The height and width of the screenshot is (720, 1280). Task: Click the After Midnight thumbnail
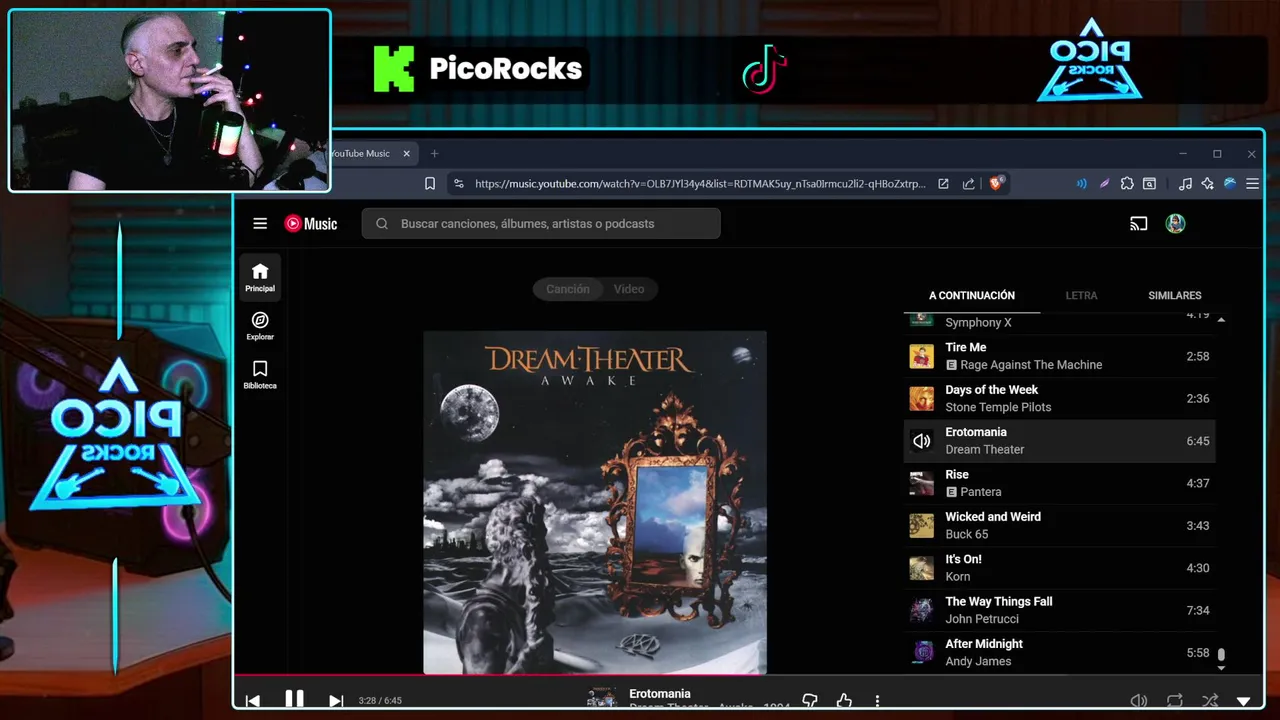point(921,652)
